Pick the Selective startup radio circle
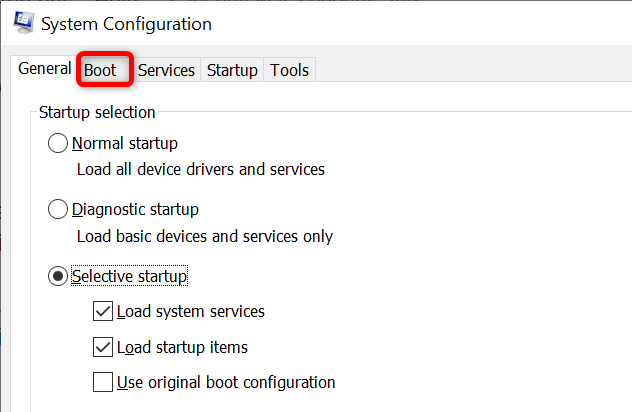The height and width of the screenshot is (412, 632). click(x=59, y=276)
